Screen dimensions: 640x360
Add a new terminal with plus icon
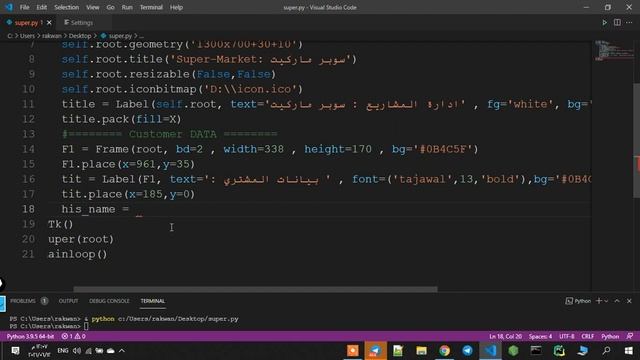pyautogui.click(x=599, y=301)
